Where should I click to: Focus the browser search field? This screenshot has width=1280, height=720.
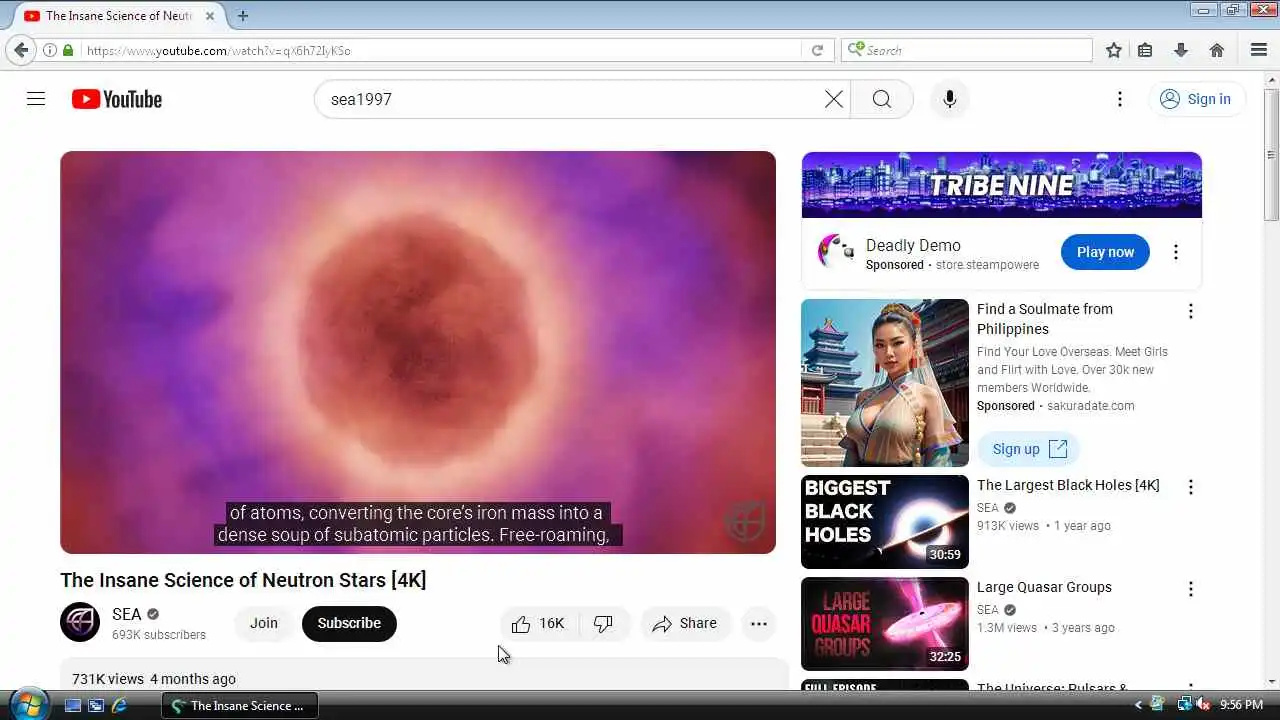pyautogui.click(x=968, y=50)
